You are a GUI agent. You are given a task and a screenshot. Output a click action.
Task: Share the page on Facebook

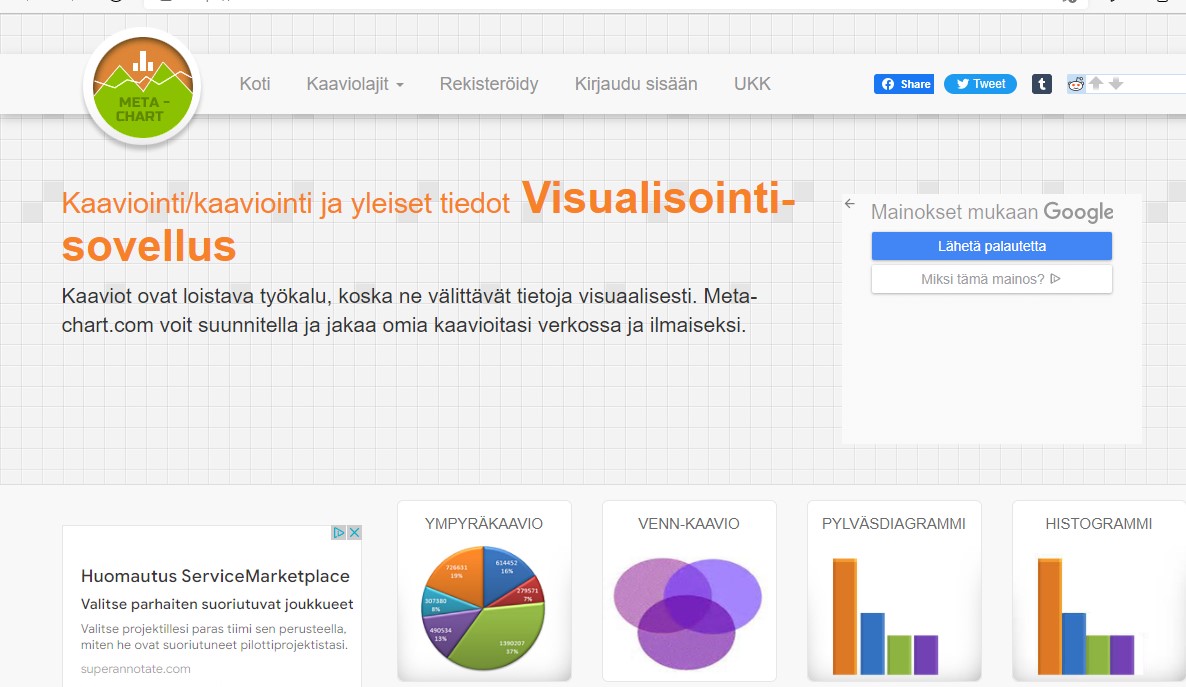(x=904, y=84)
